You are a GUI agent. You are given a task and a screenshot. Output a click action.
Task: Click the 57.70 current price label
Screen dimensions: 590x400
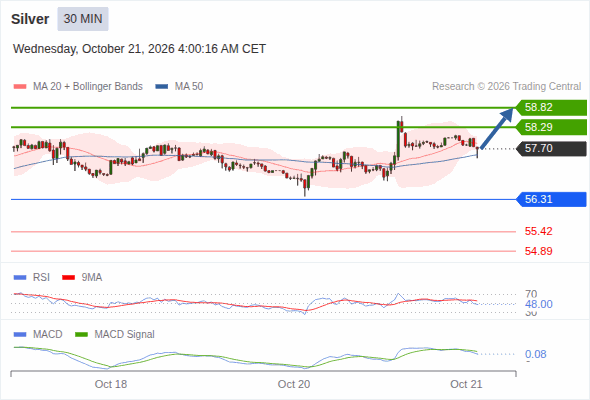click(551, 149)
